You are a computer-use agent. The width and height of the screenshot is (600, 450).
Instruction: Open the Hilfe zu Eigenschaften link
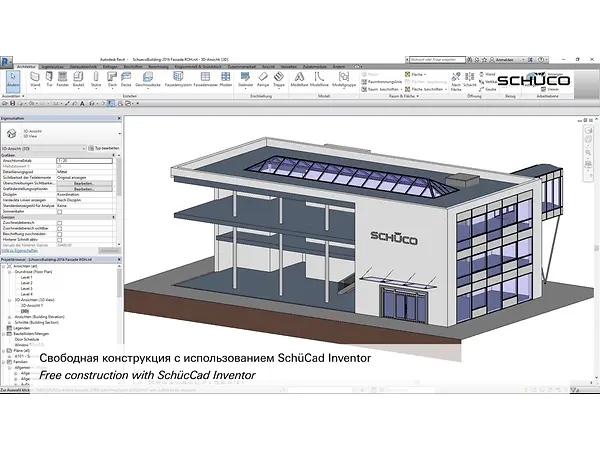[x=20, y=251]
